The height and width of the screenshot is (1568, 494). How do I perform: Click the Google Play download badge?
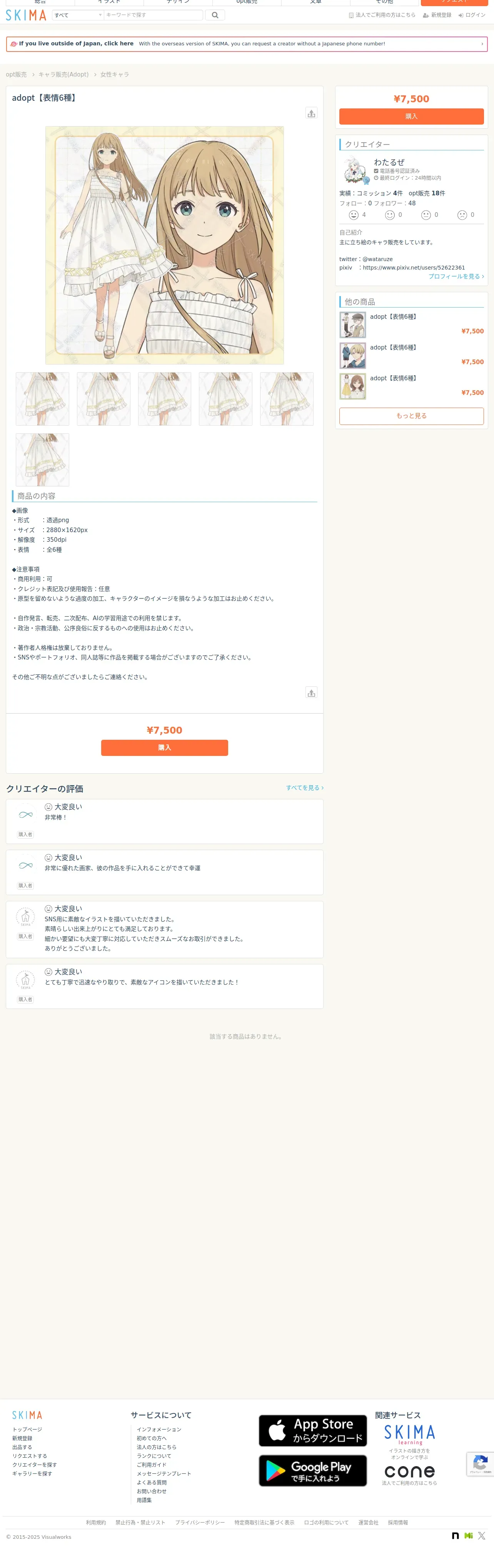312,1471
